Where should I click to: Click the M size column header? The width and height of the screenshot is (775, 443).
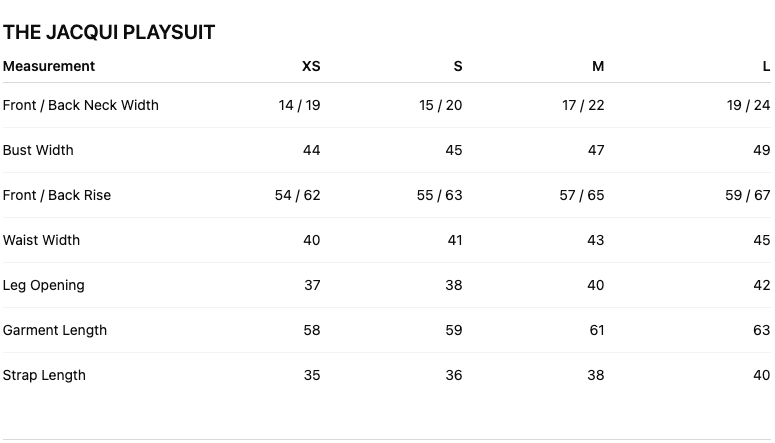pos(598,66)
